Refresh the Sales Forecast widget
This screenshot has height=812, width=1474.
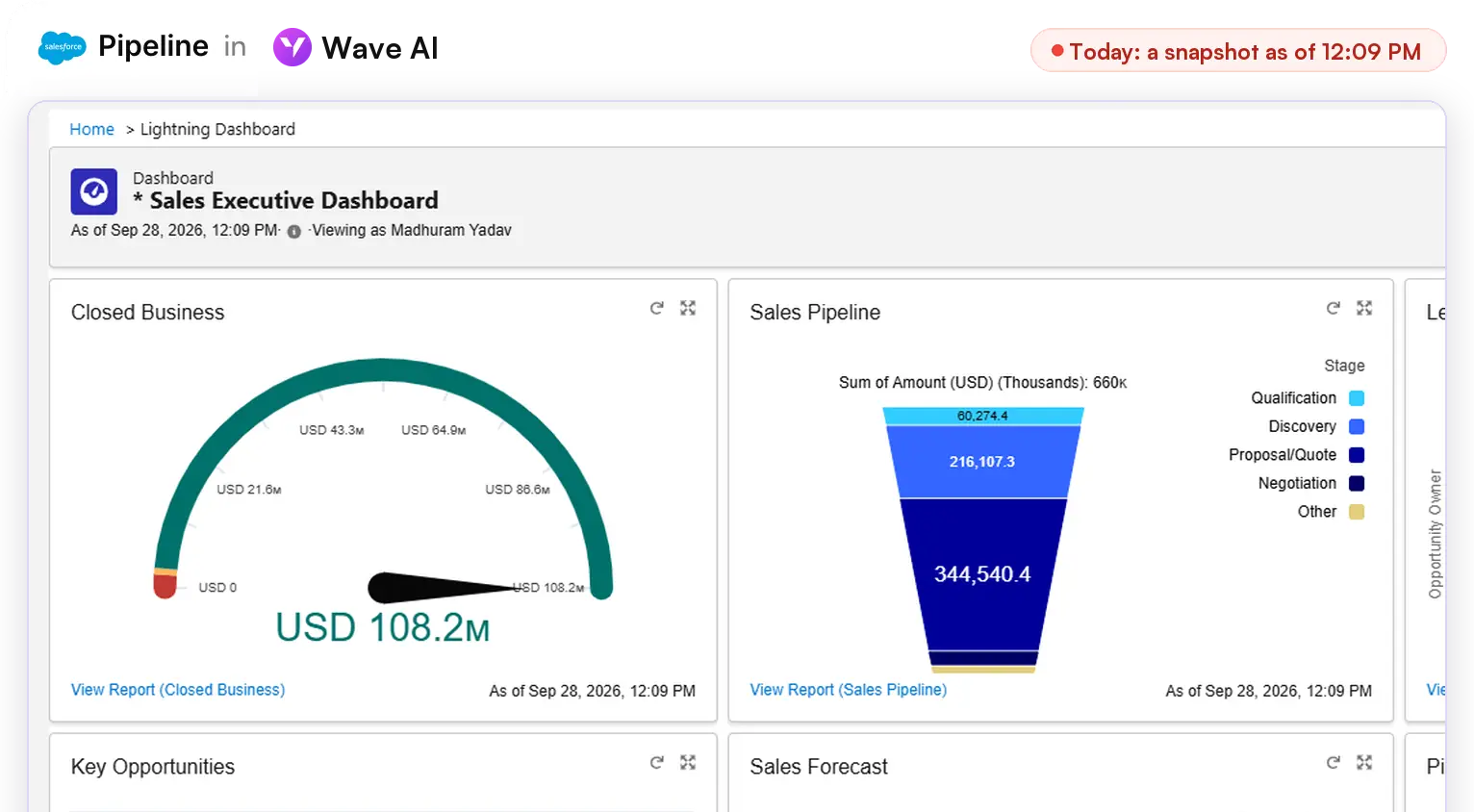pos(1334,762)
